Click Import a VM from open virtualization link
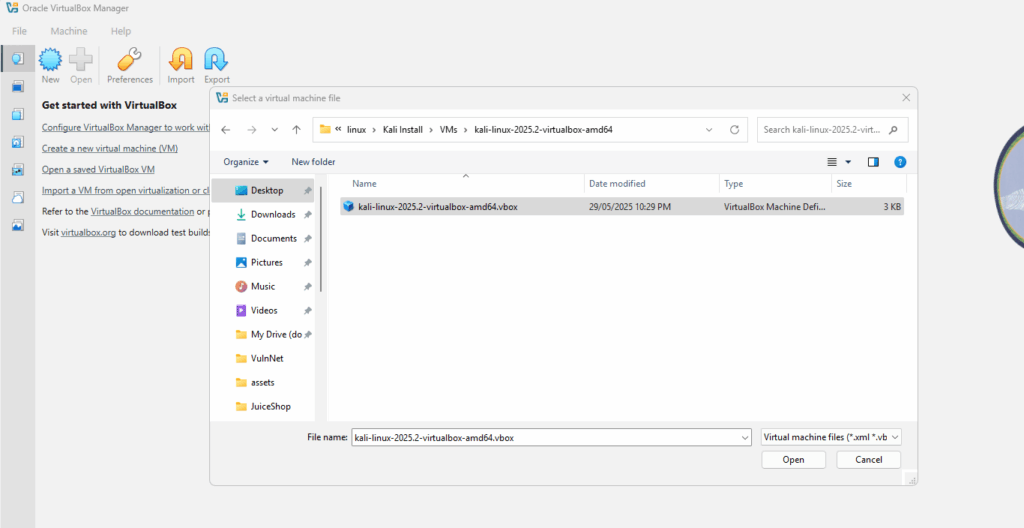The height and width of the screenshot is (528, 1024). [125, 190]
